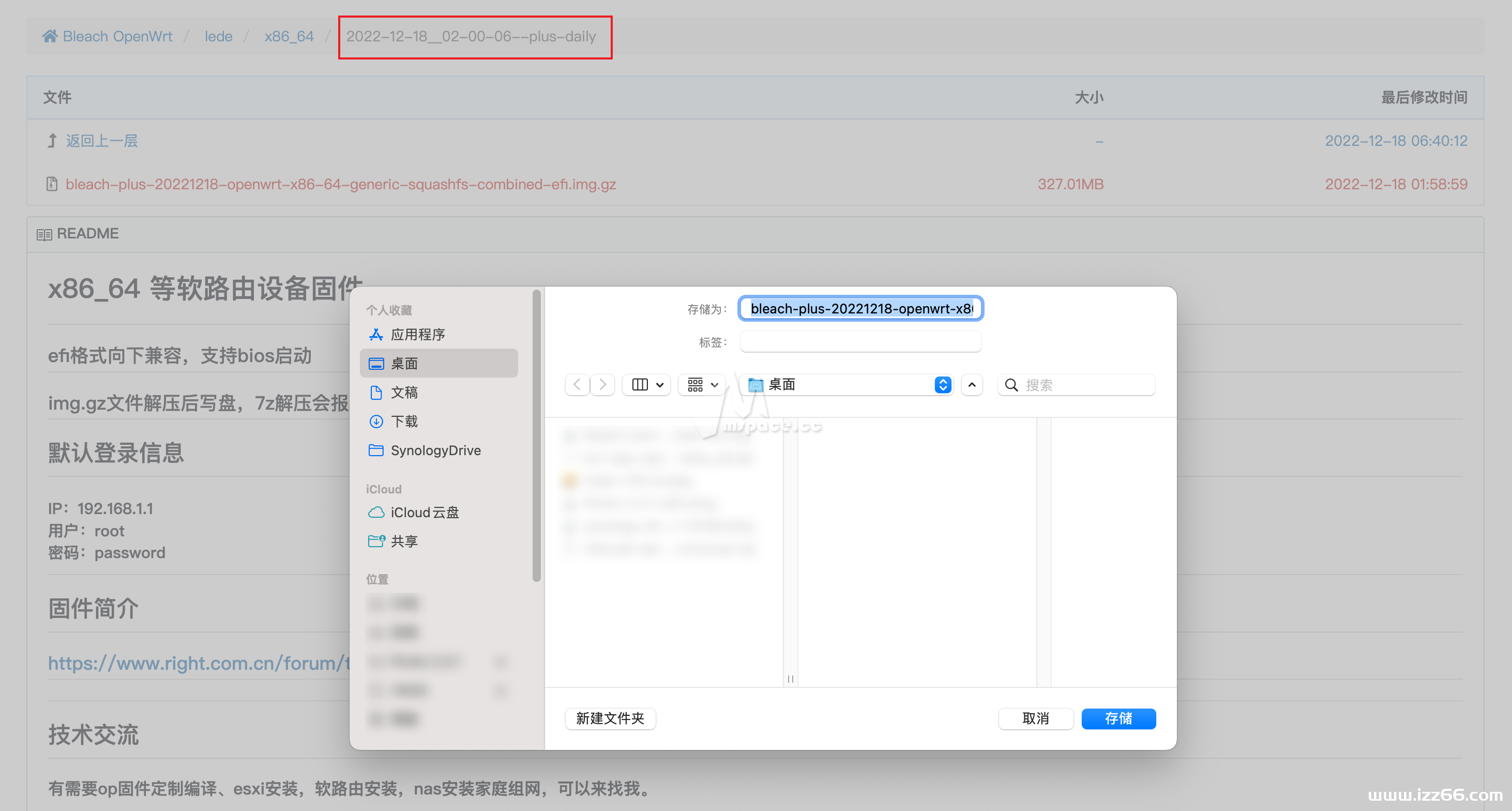Screen dimensions: 1512x811
Task: Navigate to x86_64 in the breadcrumb
Action: (x=289, y=36)
